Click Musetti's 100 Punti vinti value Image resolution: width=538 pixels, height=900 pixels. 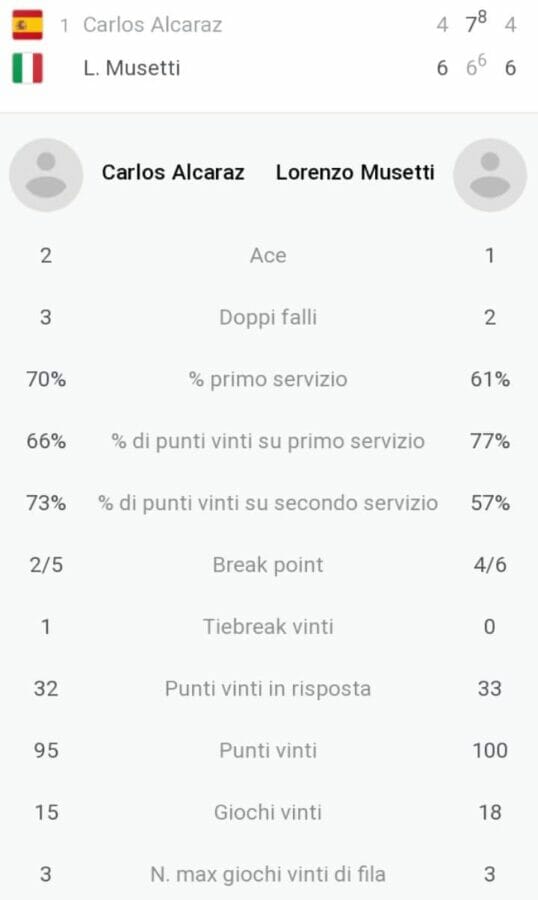click(490, 750)
